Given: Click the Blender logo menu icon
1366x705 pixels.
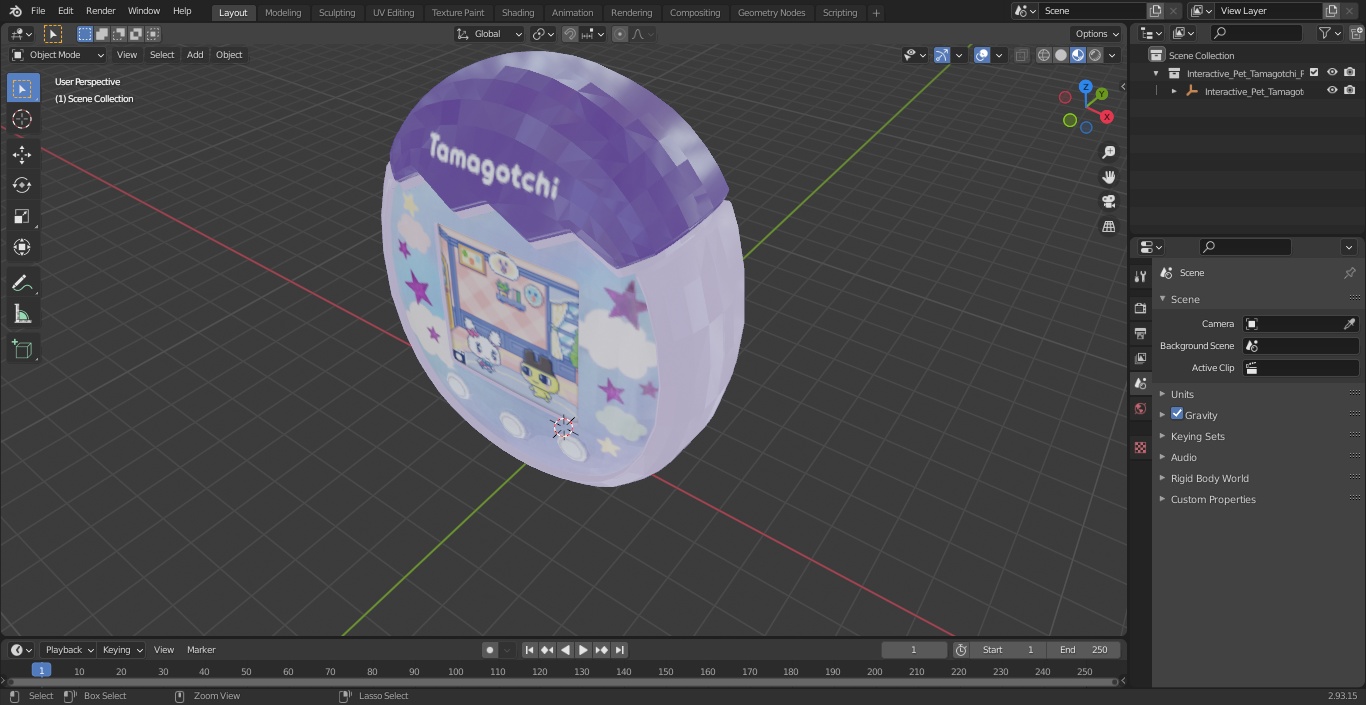Looking at the screenshot, I should [15, 11].
